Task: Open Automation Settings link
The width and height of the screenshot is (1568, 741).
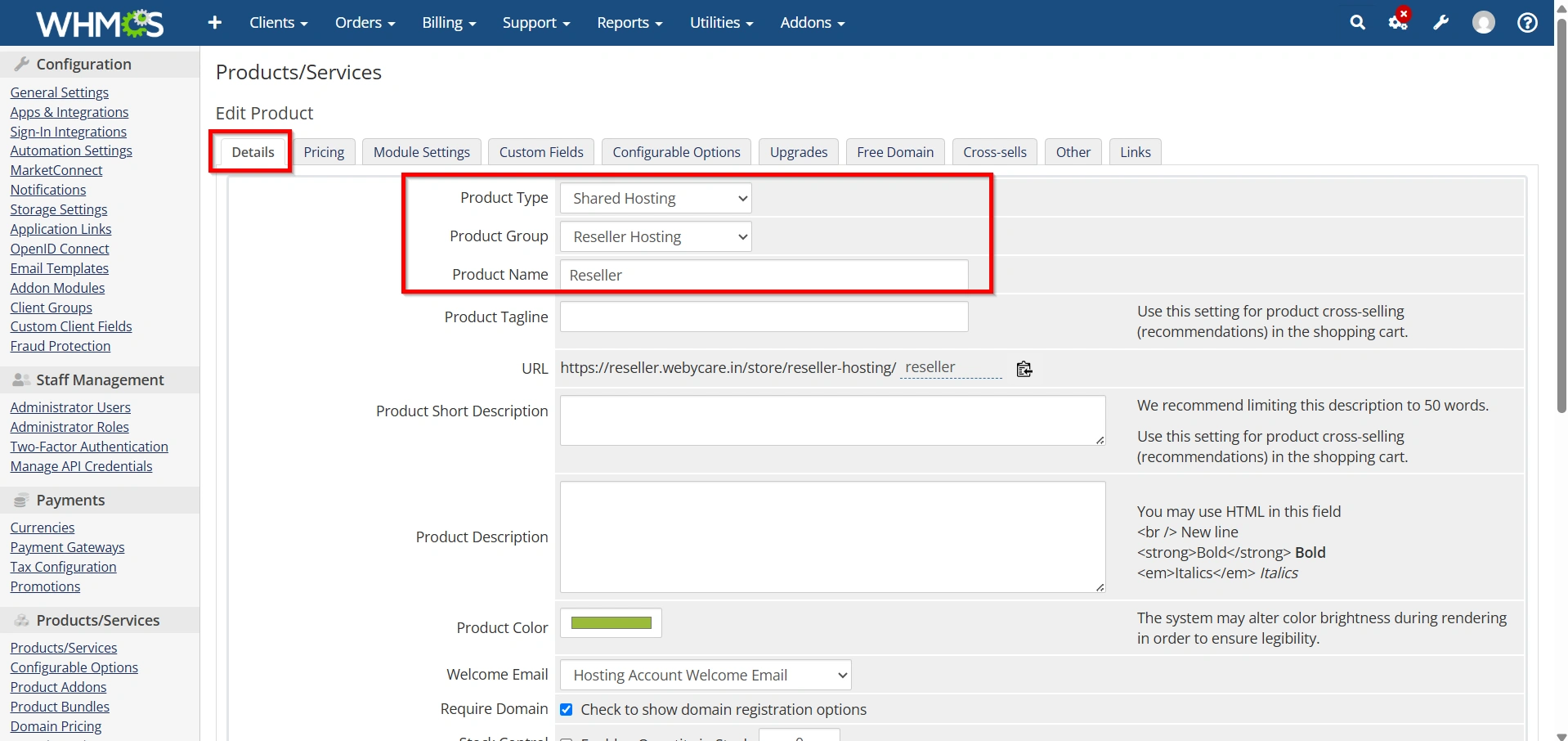Action: [71, 150]
